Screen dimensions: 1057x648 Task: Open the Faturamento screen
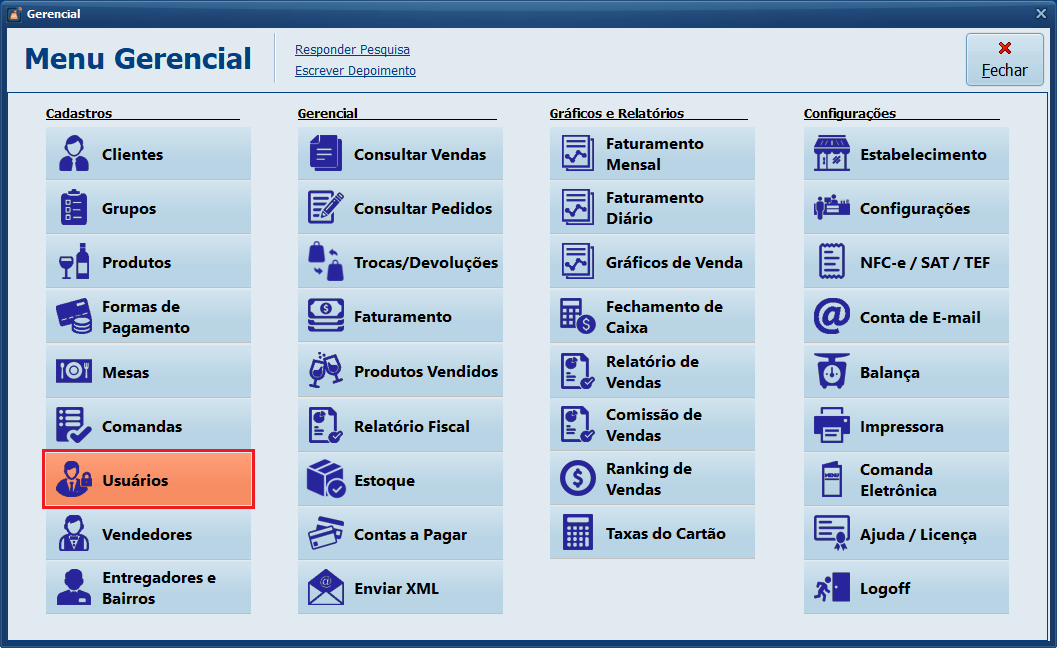click(x=400, y=316)
